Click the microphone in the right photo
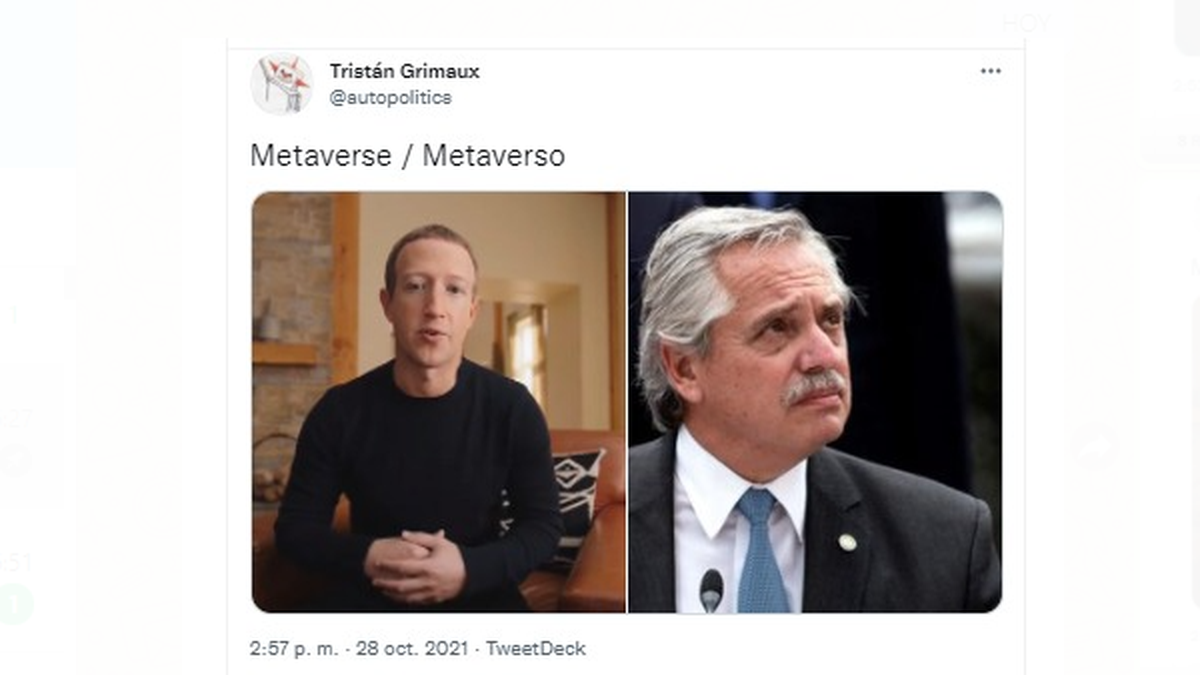The height and width of the screenshot is (675, 1200). 711,590
